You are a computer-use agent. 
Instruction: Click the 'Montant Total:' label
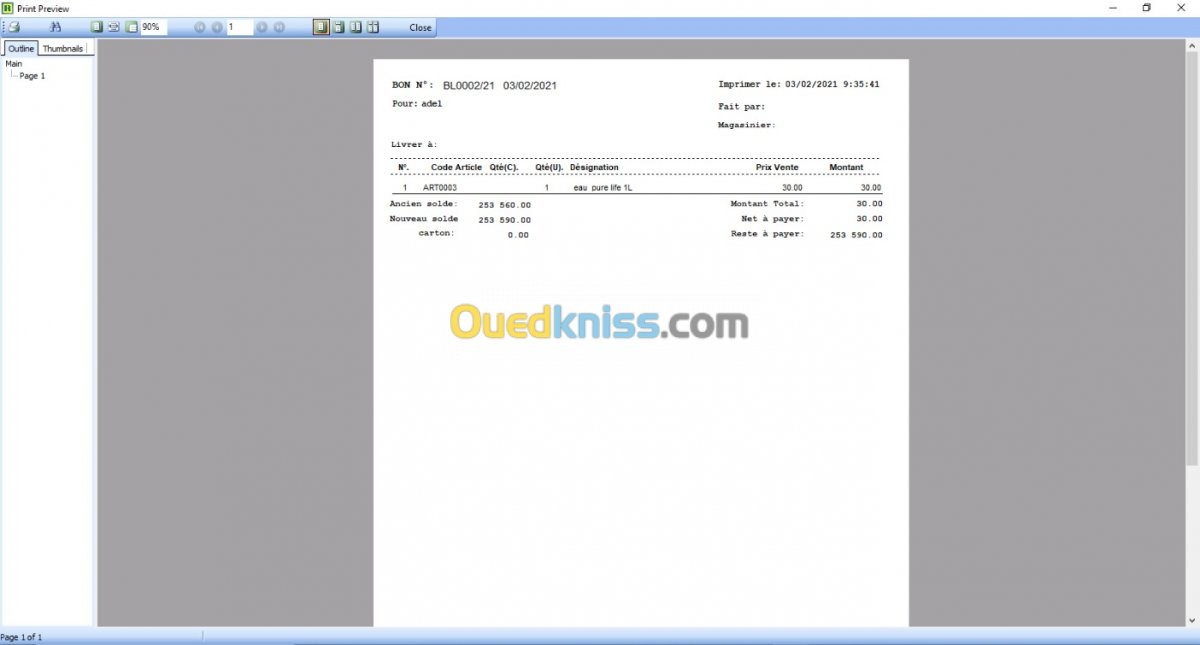[x=767, y=203]
